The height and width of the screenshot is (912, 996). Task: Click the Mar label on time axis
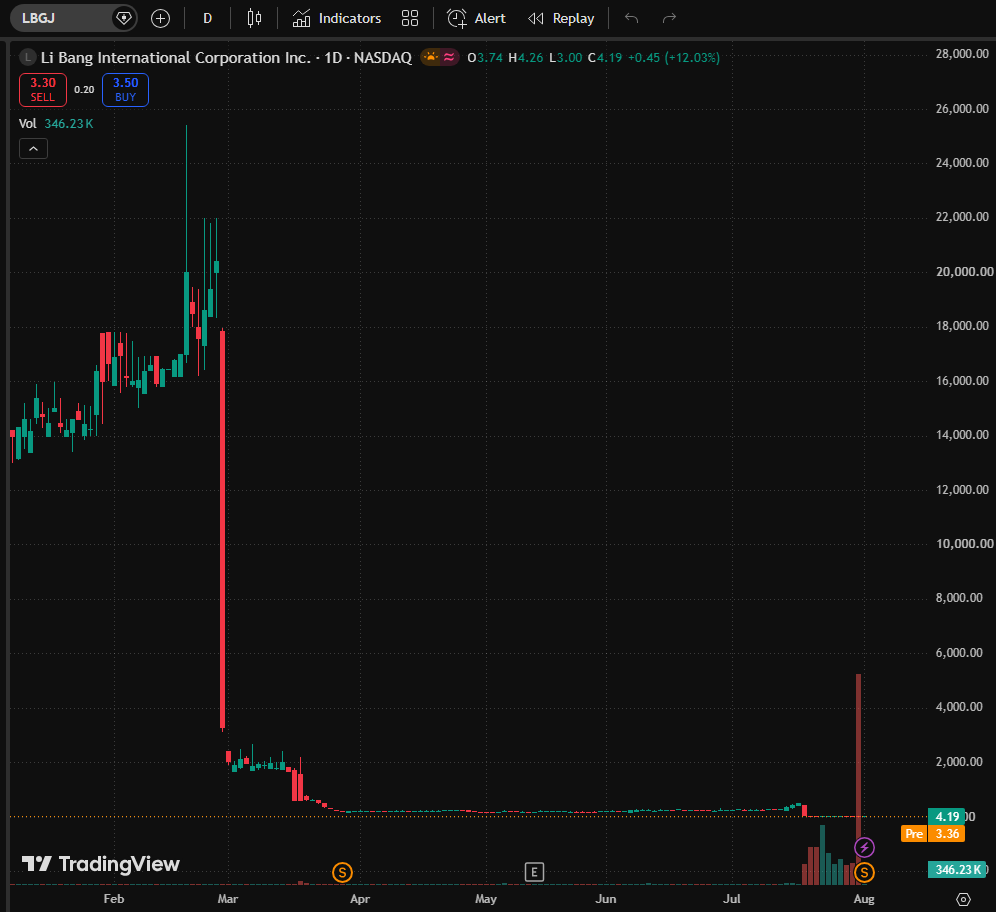tap(227, 899)
